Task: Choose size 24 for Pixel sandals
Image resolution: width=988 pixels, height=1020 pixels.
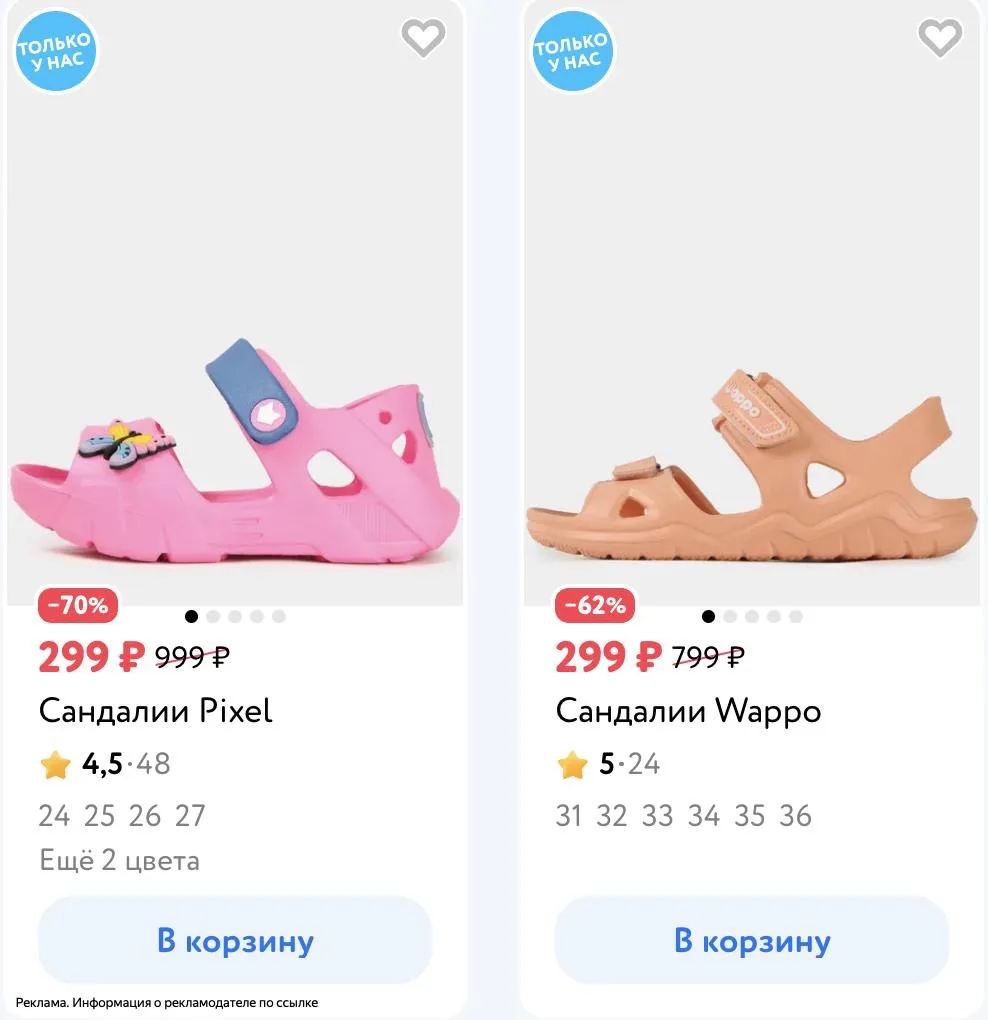Action: coord(54,816)
